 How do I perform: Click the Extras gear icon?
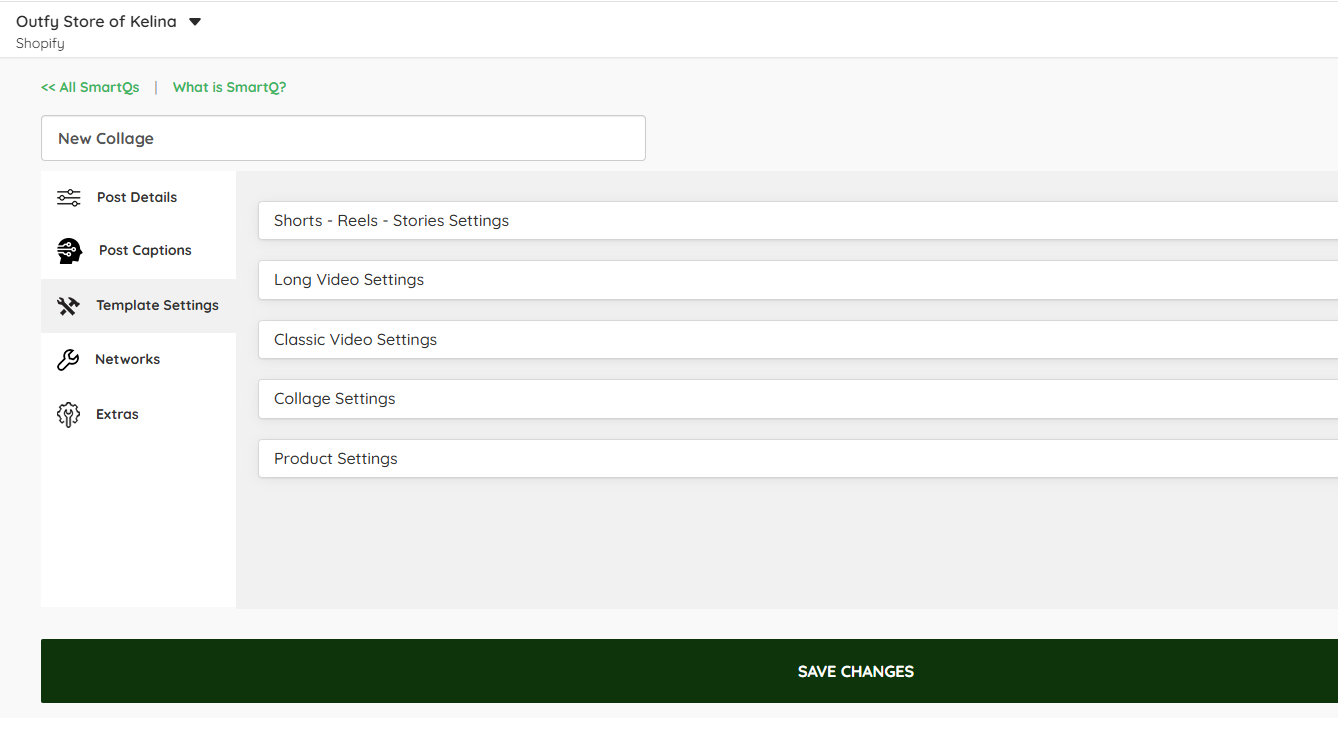[x=68, y=414]
